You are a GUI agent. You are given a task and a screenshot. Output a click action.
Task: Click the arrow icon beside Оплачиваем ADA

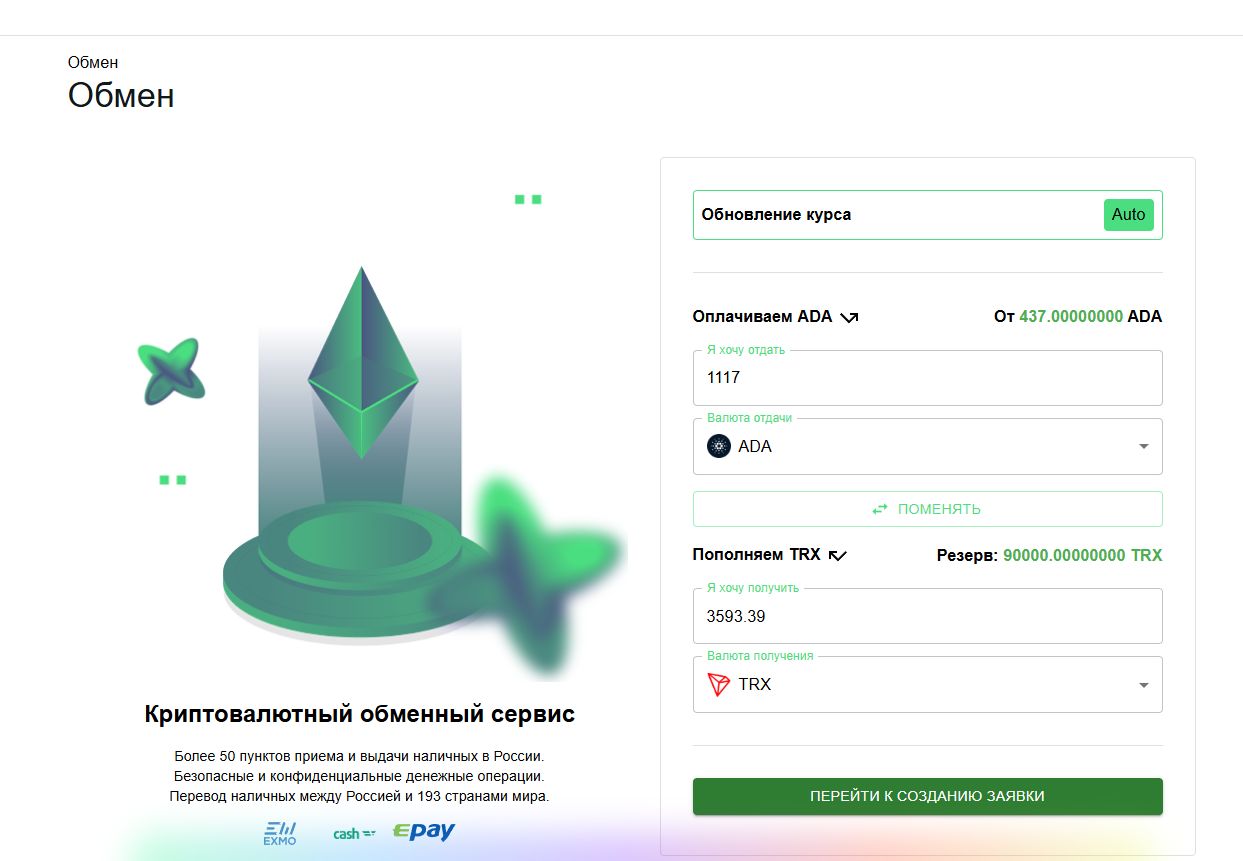point(849,317)
